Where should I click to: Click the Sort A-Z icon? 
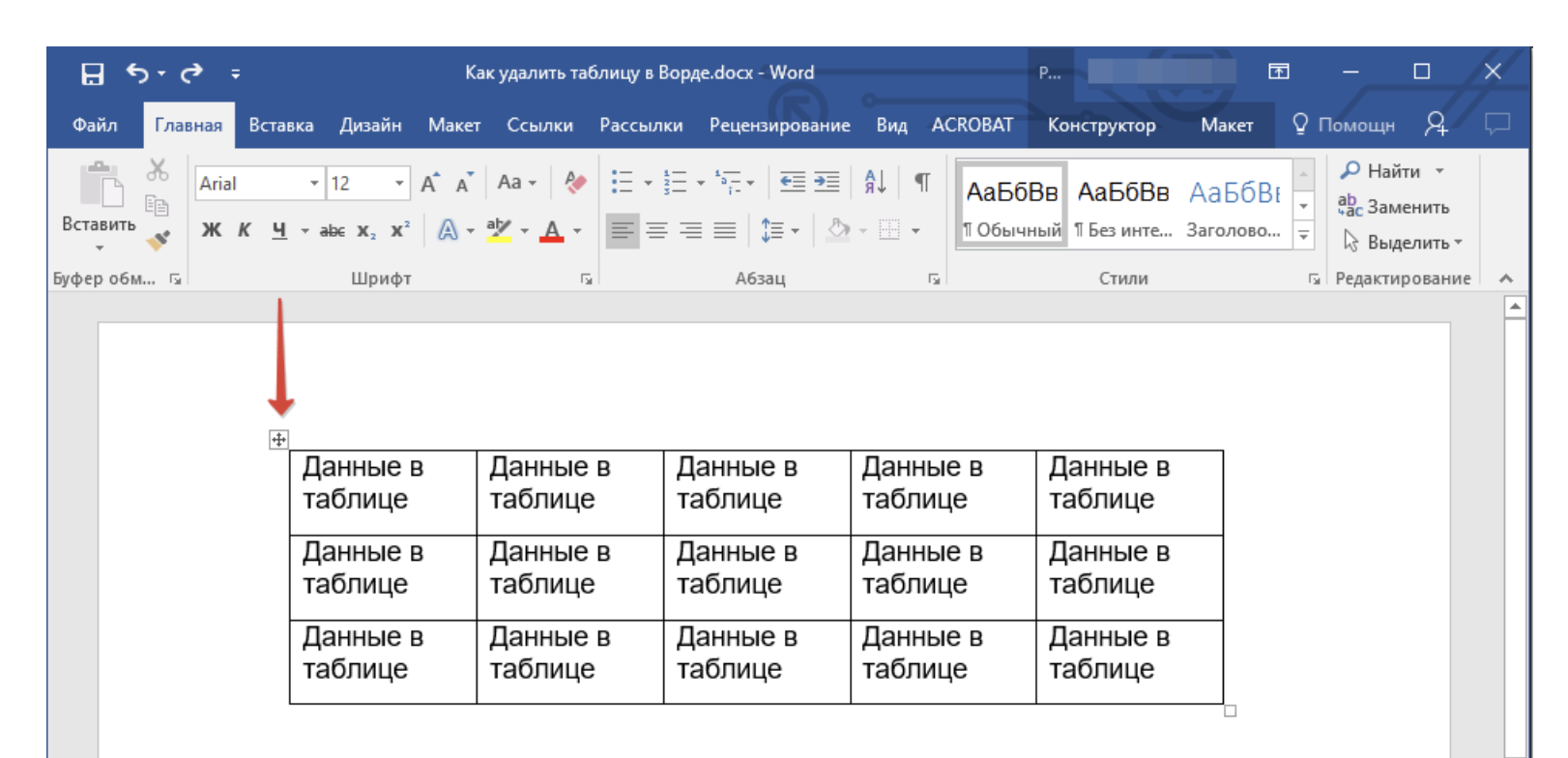875,182
